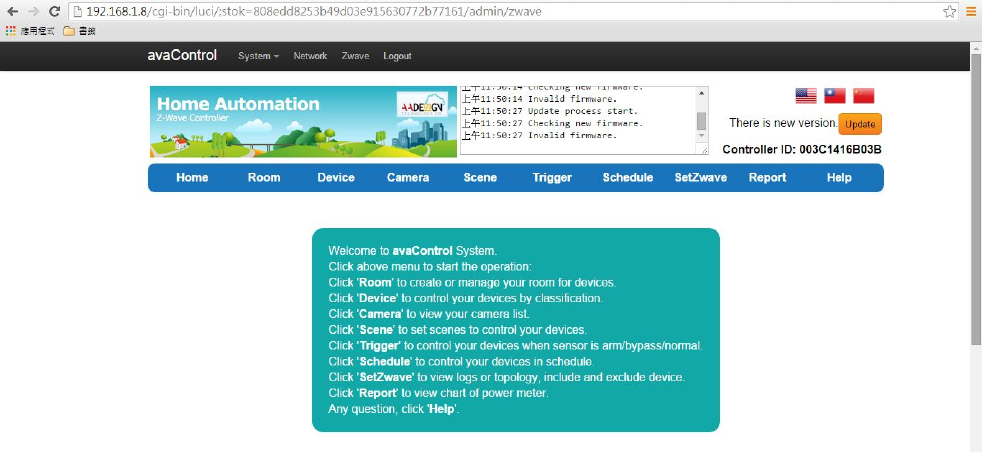This screenshot has width=982, height=452.
Task: Open the Zwave menu item
Action: (x=355, y=56)
